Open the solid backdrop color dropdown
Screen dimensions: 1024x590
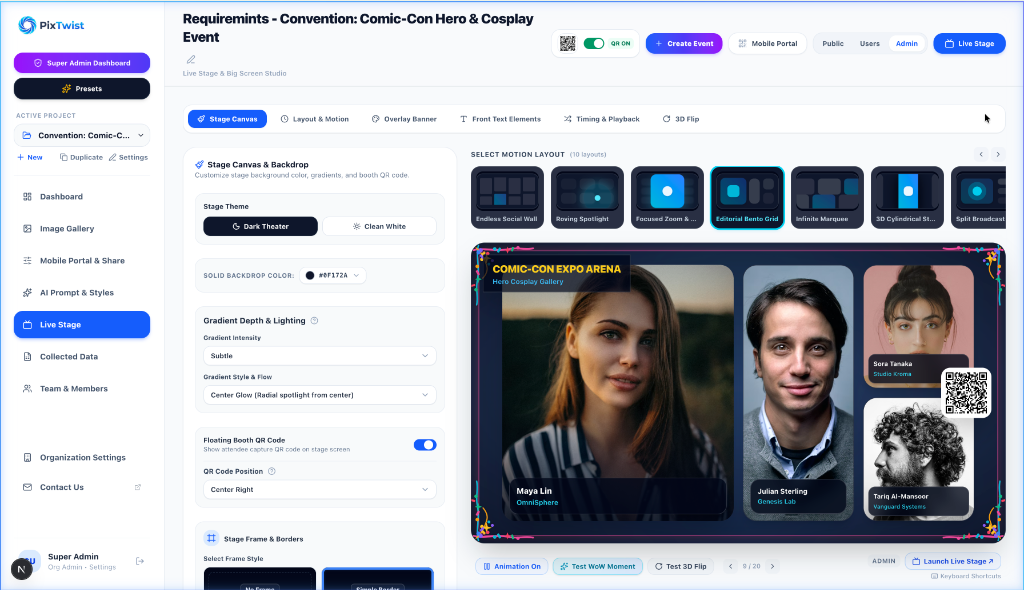tap(332, 275)
